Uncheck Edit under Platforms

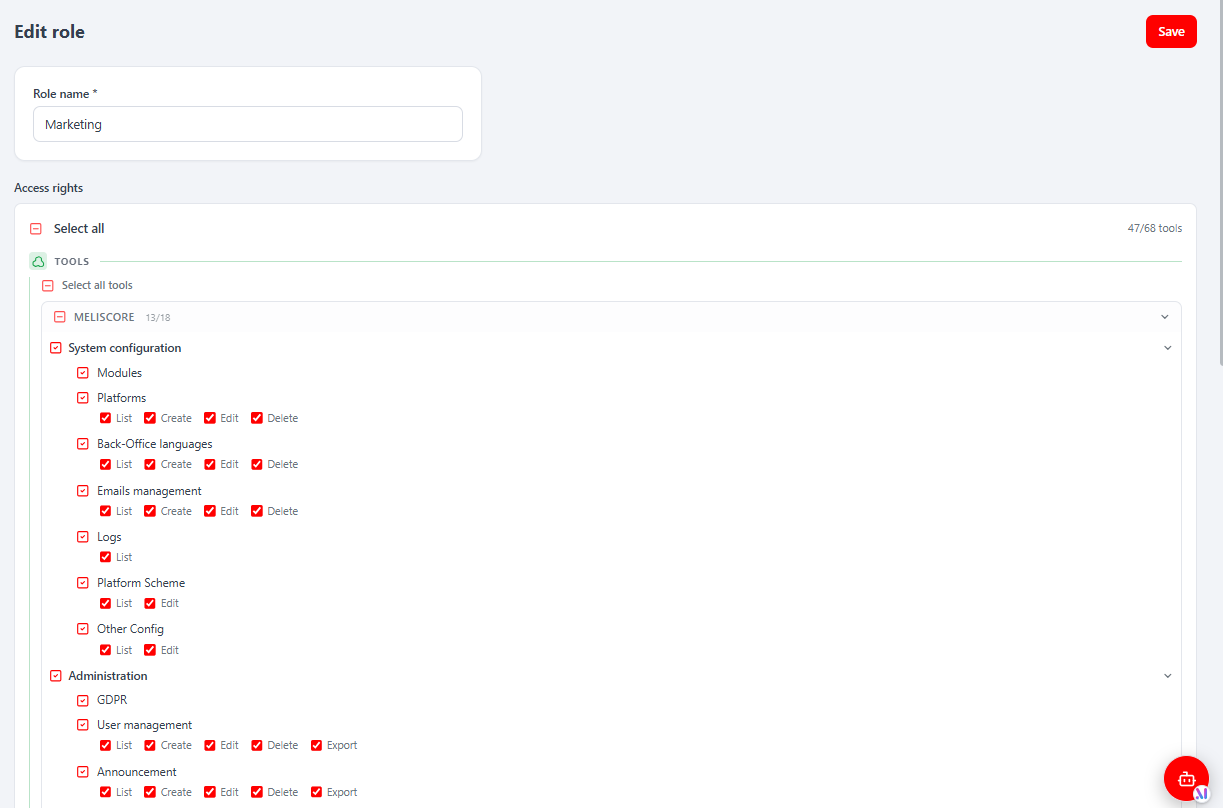tap(210, 418)
